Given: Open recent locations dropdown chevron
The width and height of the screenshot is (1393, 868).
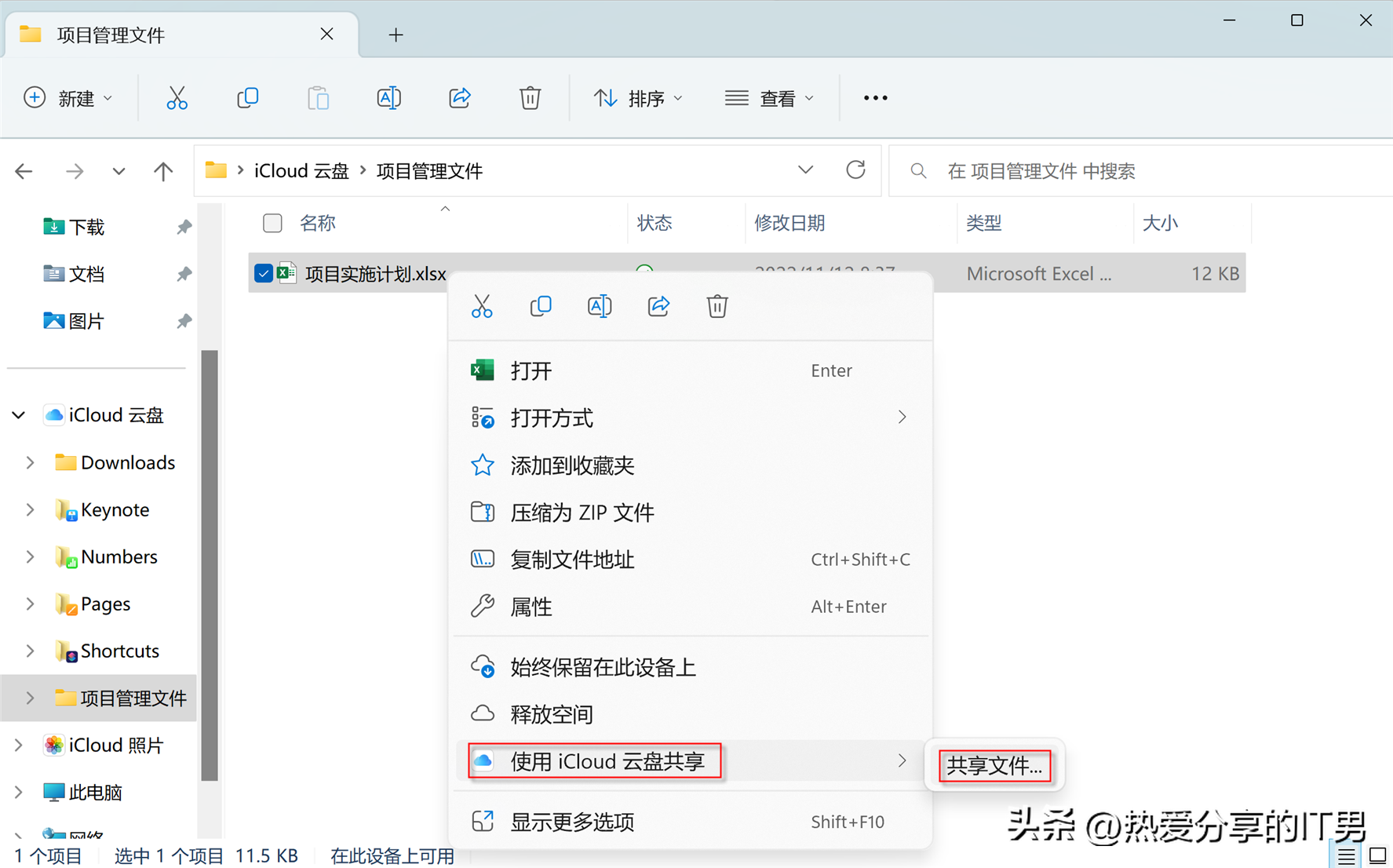Looking at the screenshot, I should [119, 171].
